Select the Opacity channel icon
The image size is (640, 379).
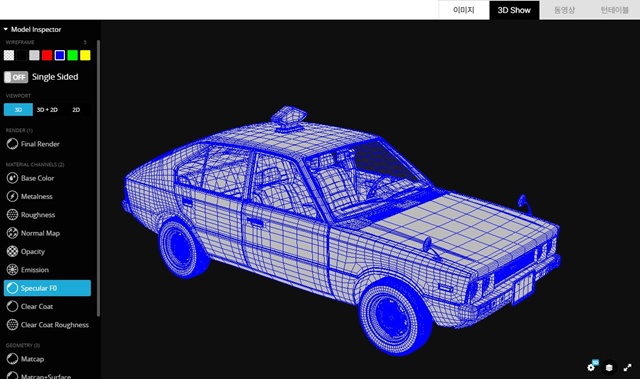[x=12, y=251]
